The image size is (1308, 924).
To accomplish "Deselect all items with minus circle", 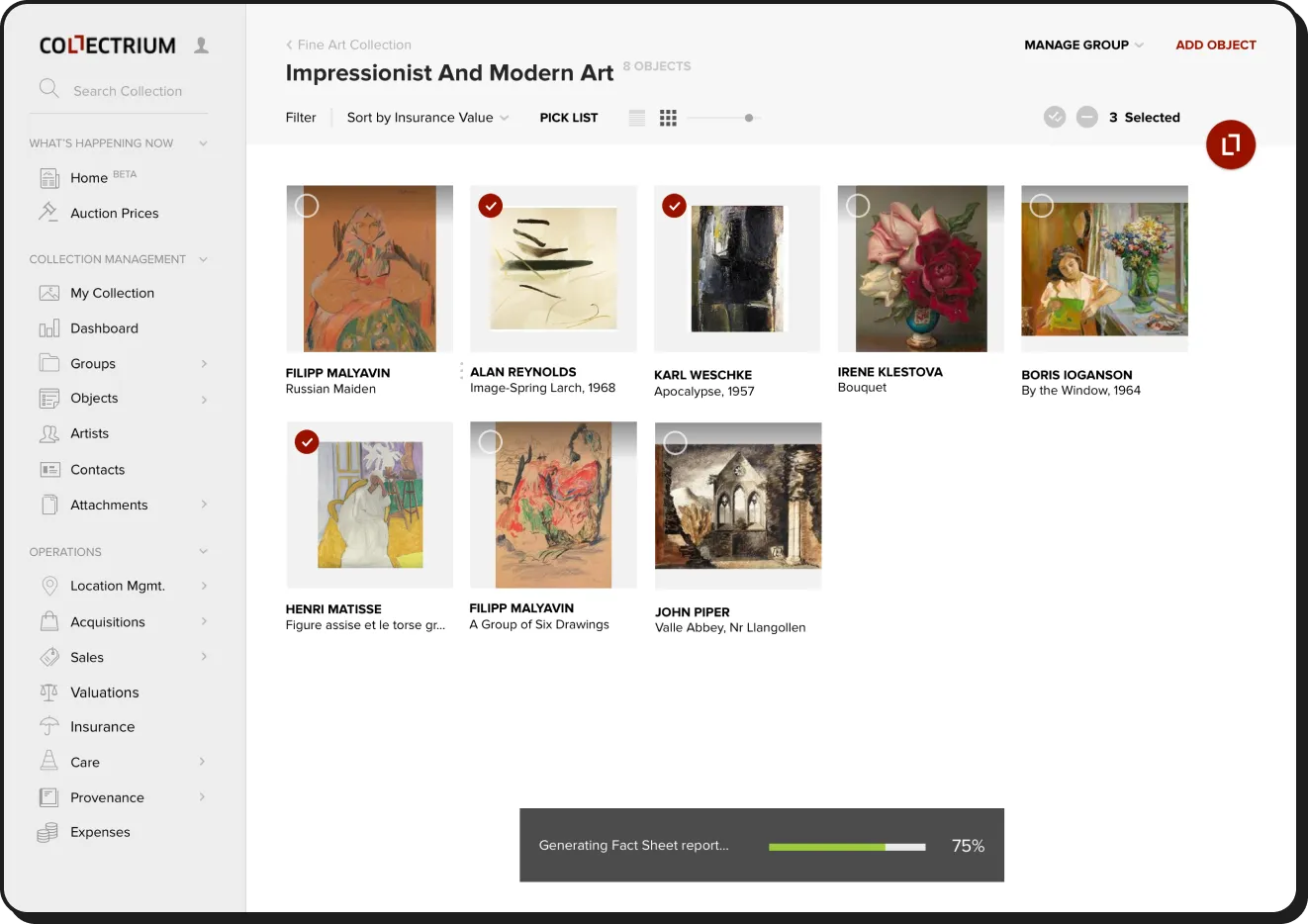I will tap(1086, 116).
